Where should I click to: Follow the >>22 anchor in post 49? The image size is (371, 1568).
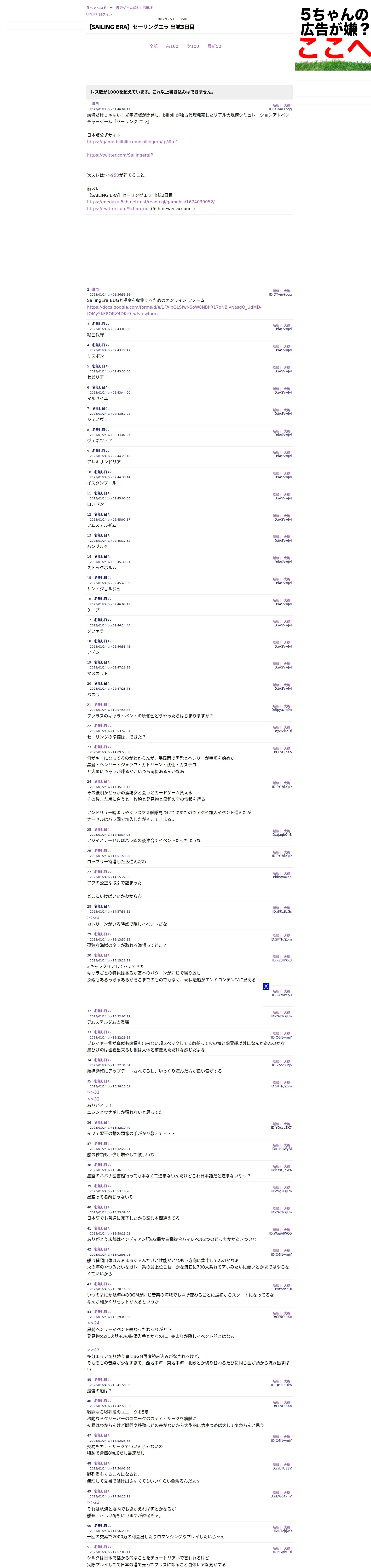(x=93, y=1502)
